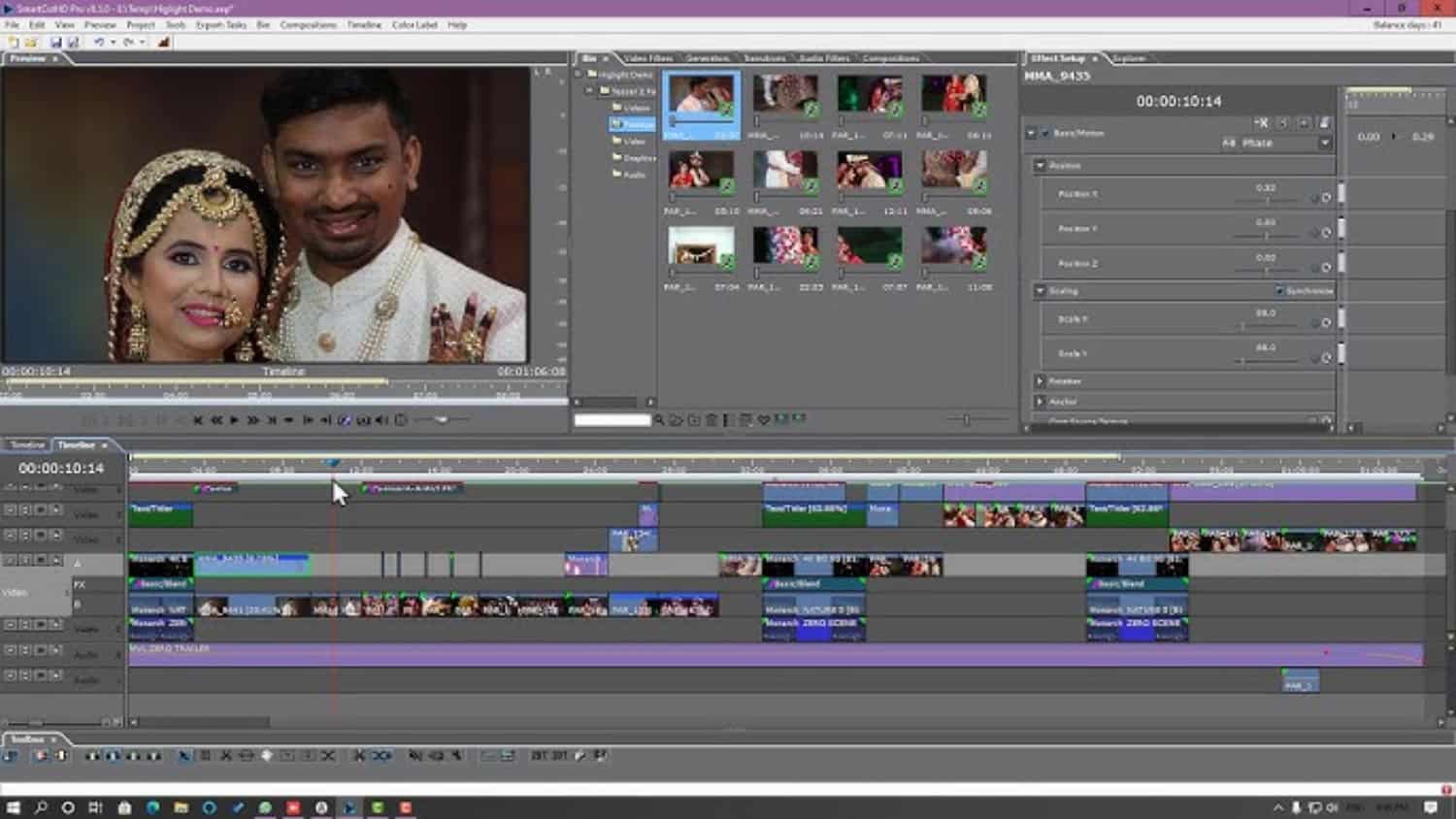Viewport: 1456px width, 819px height.
Task: Click the open project folder icon
Action: 31,43
